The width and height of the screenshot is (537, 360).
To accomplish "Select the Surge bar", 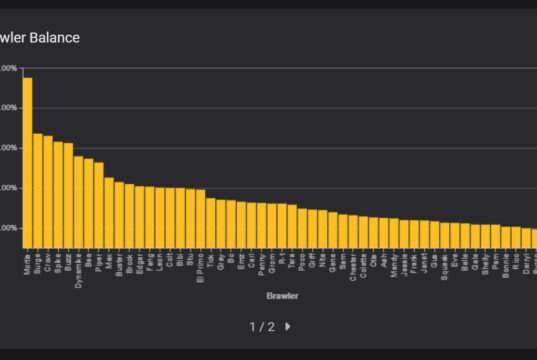I will click(38, 191).
